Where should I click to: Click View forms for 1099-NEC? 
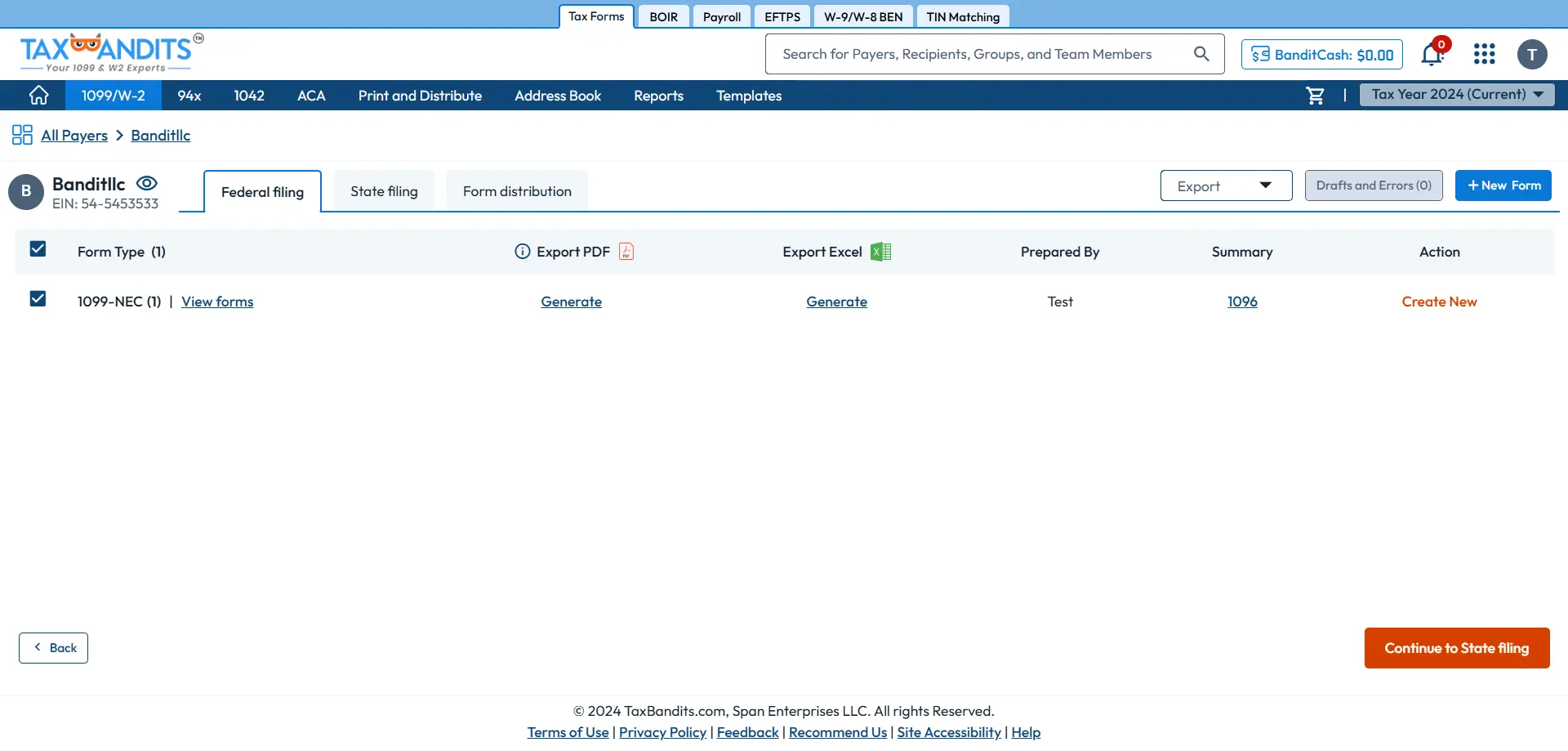(217, 302)
